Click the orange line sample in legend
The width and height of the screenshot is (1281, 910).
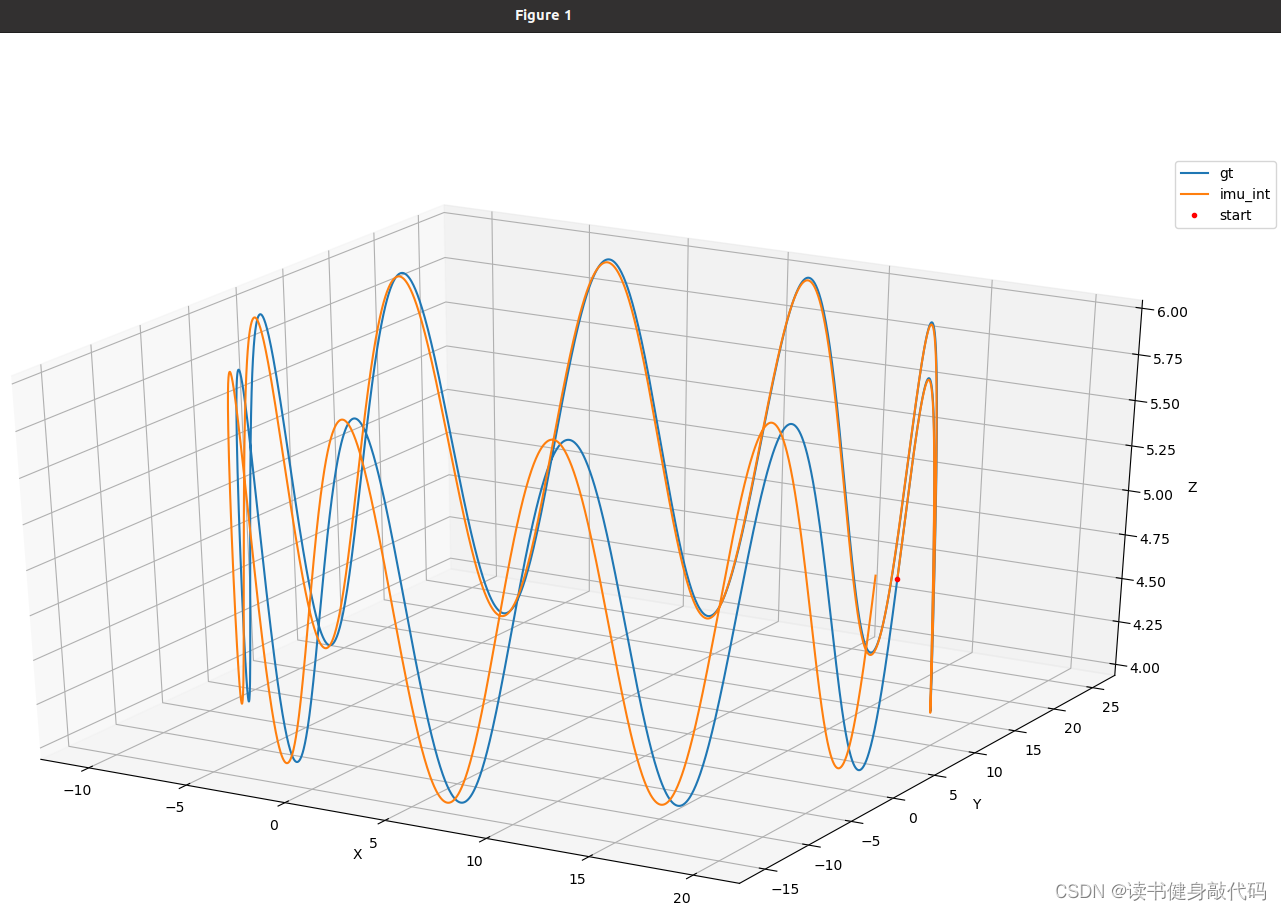pyautogui.click(x=1194, y=195)
